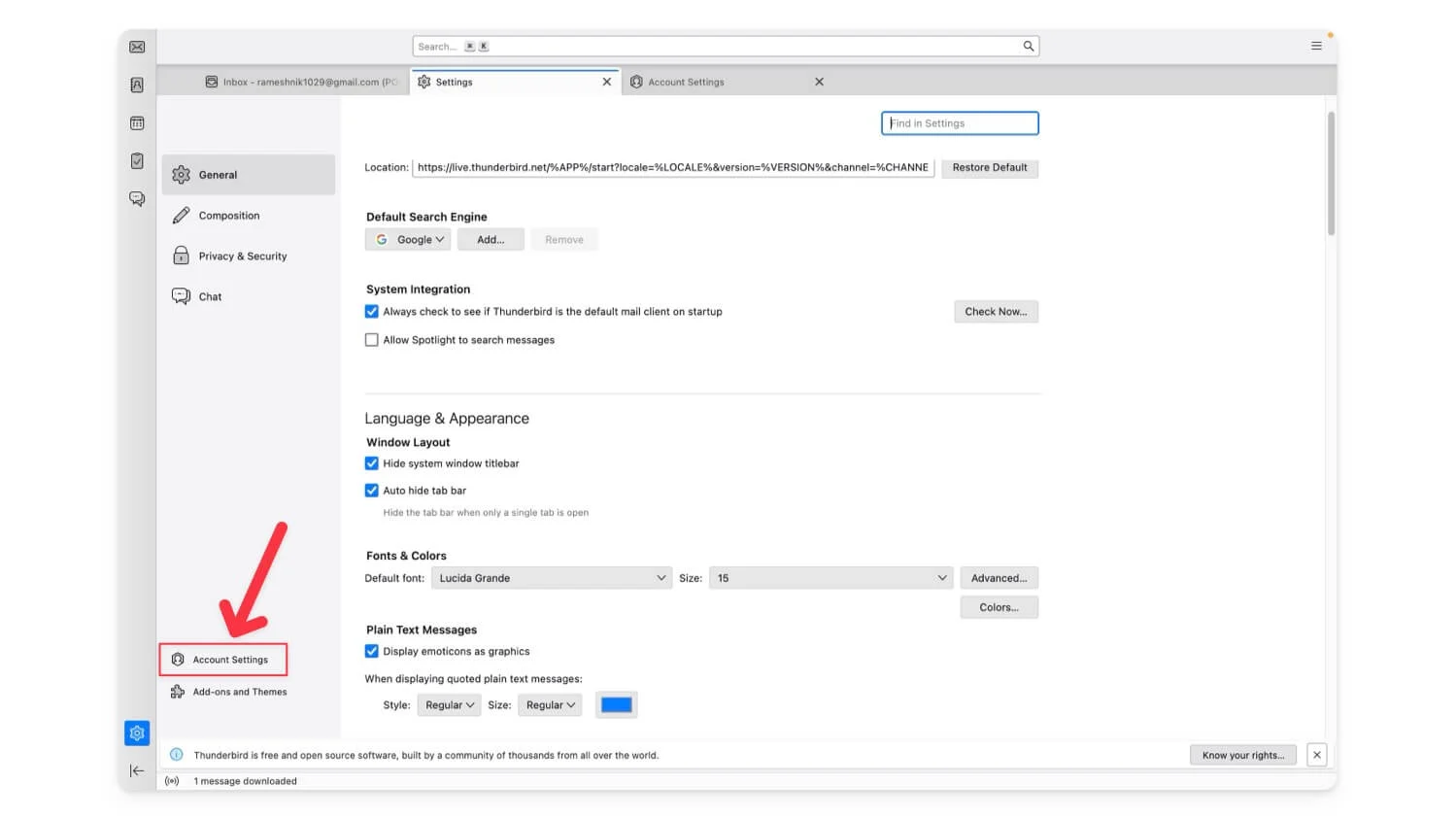Screen dimensions: 1456x819
Task: Uncheck Auto hide tab bar
Action: point(372,491)
